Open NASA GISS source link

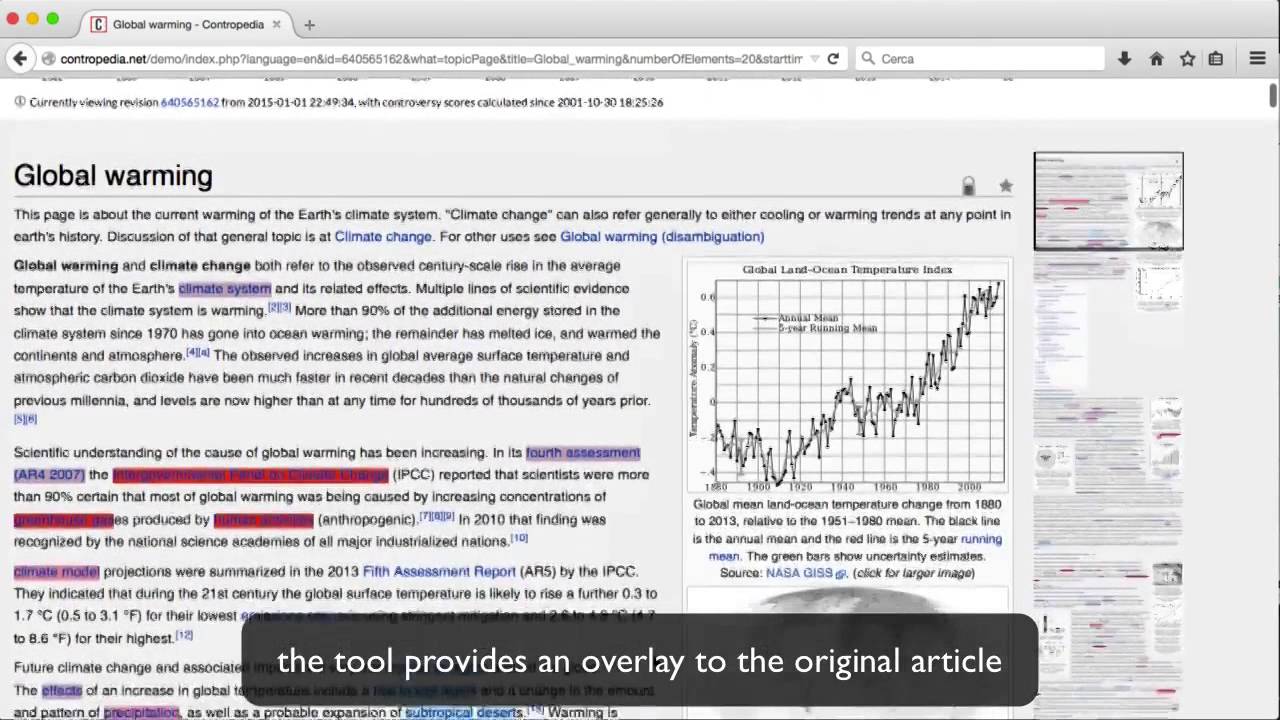[x=806, y=574]
